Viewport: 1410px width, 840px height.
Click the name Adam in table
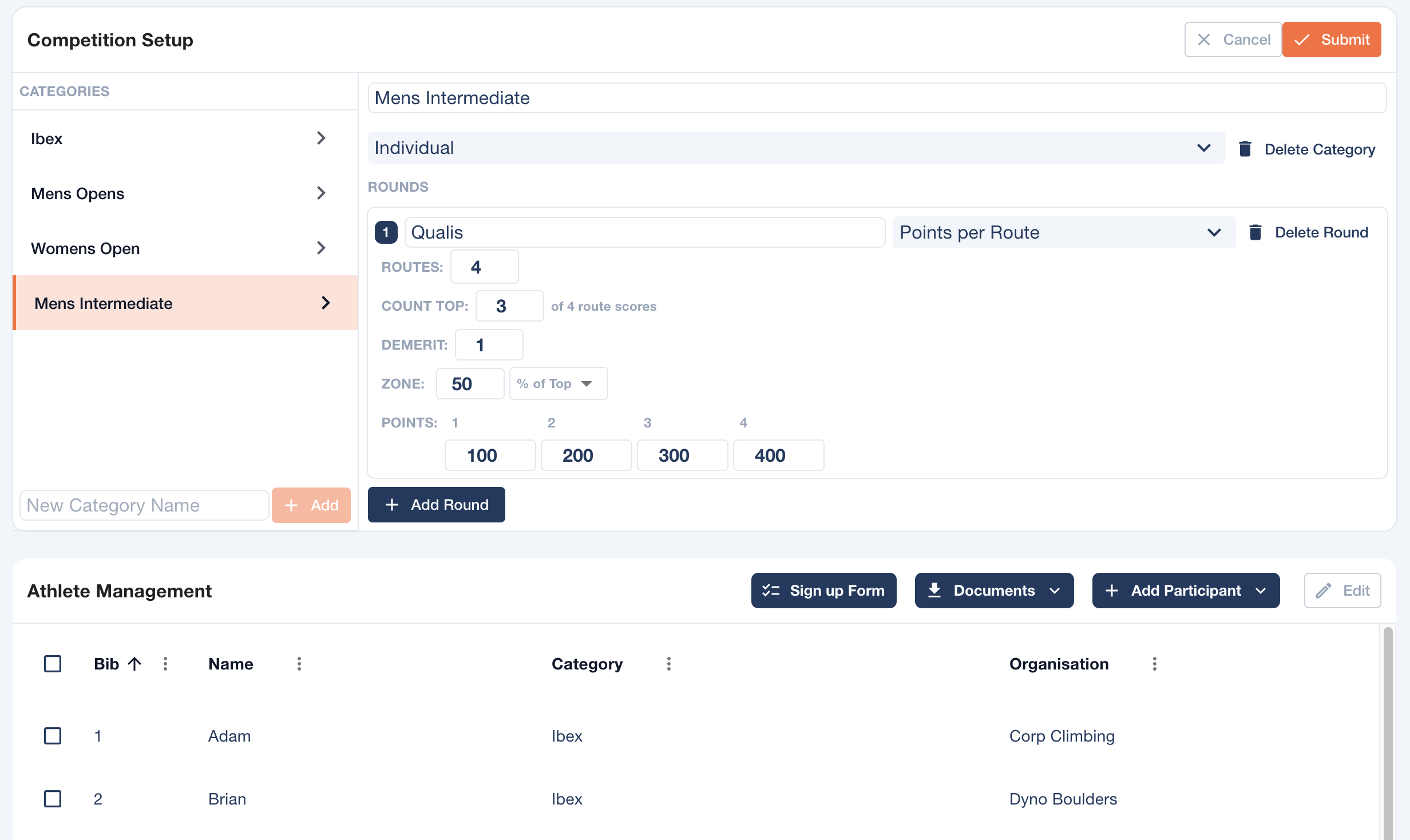coord(229,736)
